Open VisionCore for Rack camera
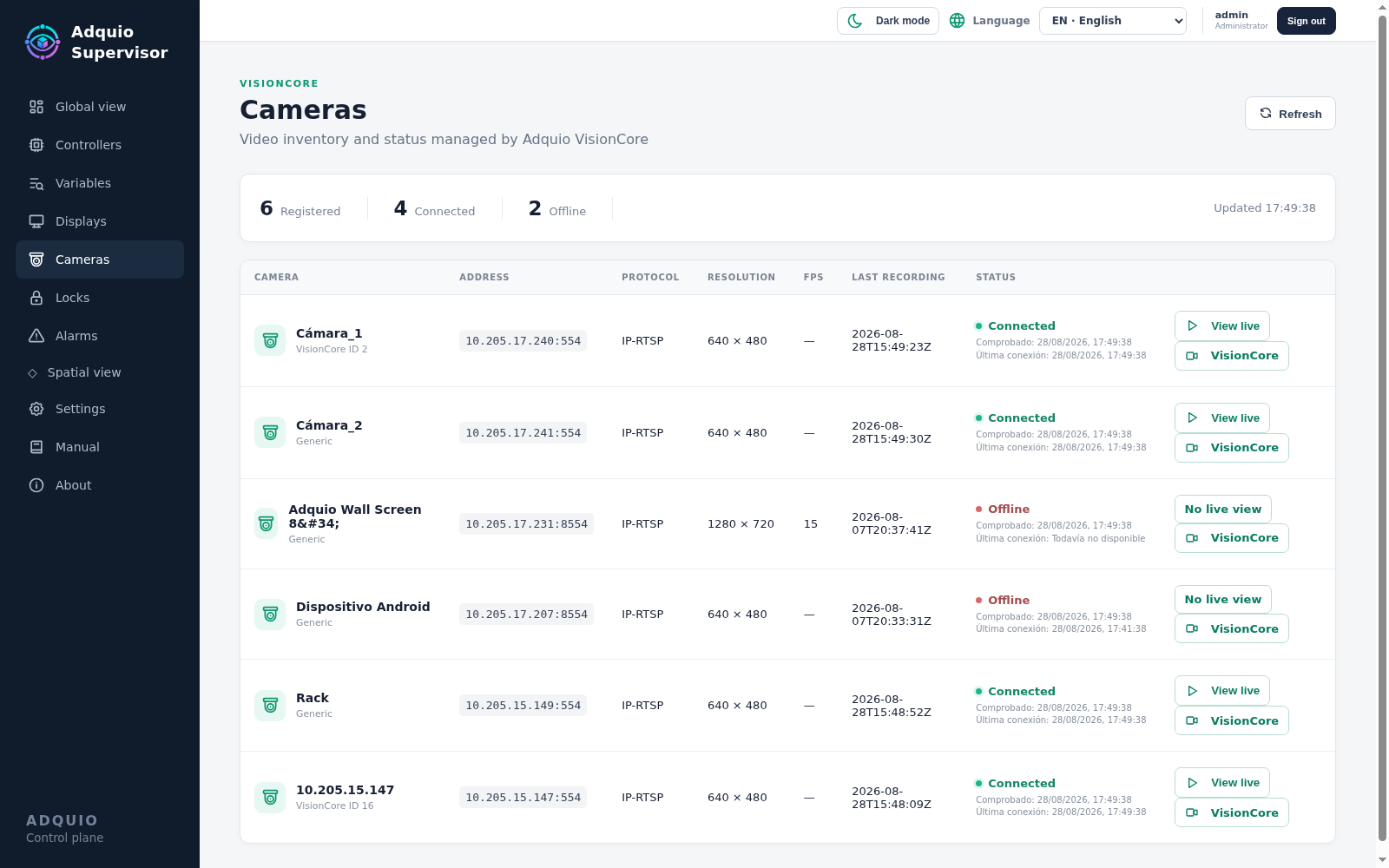This screenshot has height=868, width=1389. [1232, 721]
